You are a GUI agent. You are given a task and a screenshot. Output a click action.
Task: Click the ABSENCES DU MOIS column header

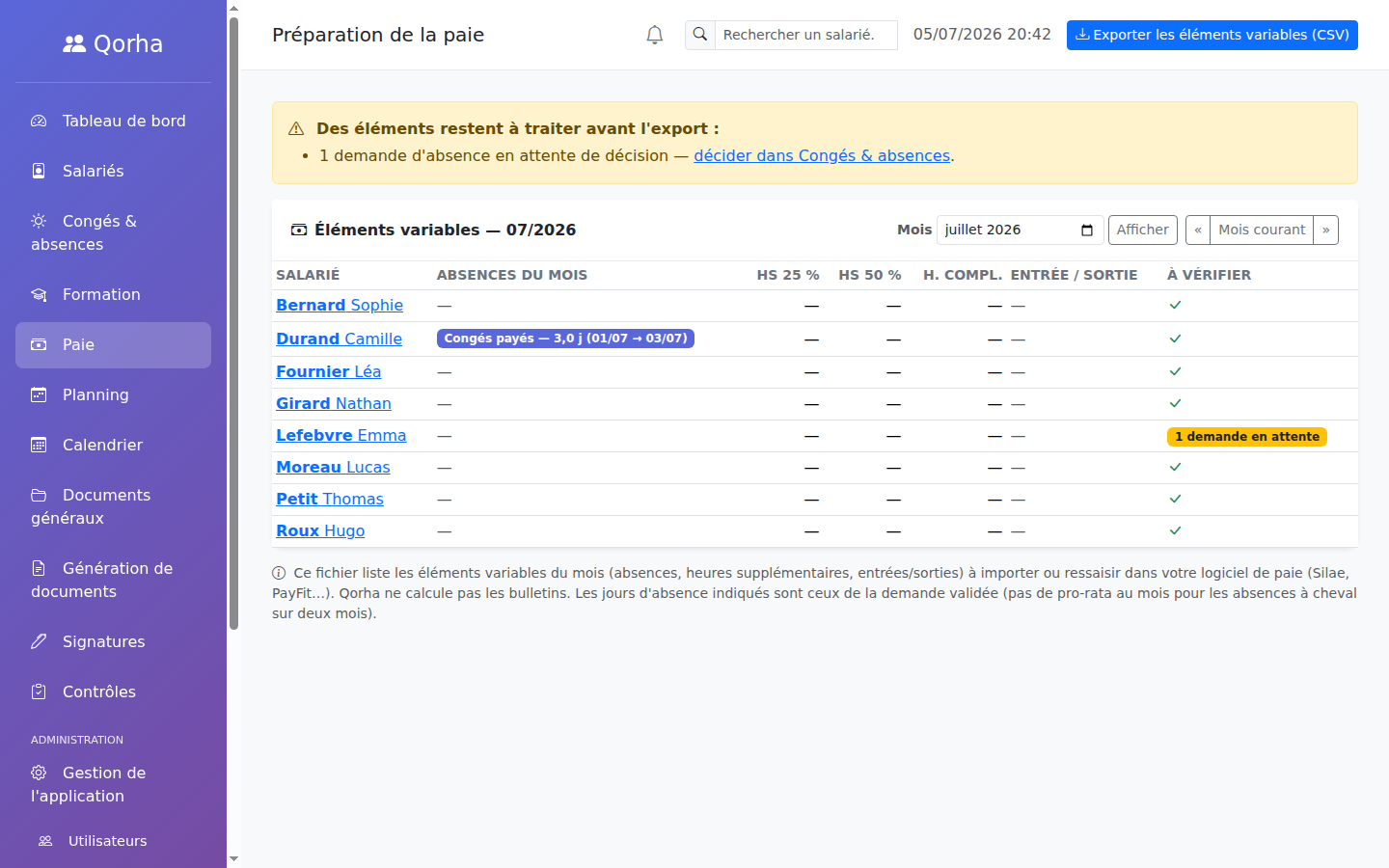pos(512,275)
